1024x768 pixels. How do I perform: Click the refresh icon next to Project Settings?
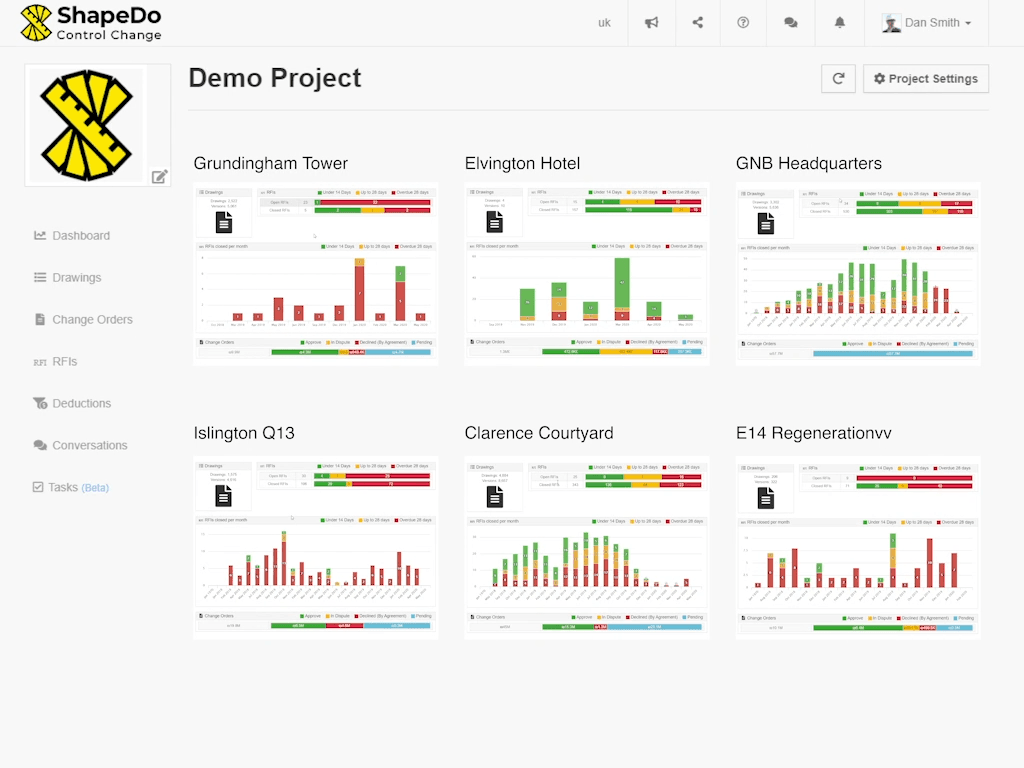(838, 78)
